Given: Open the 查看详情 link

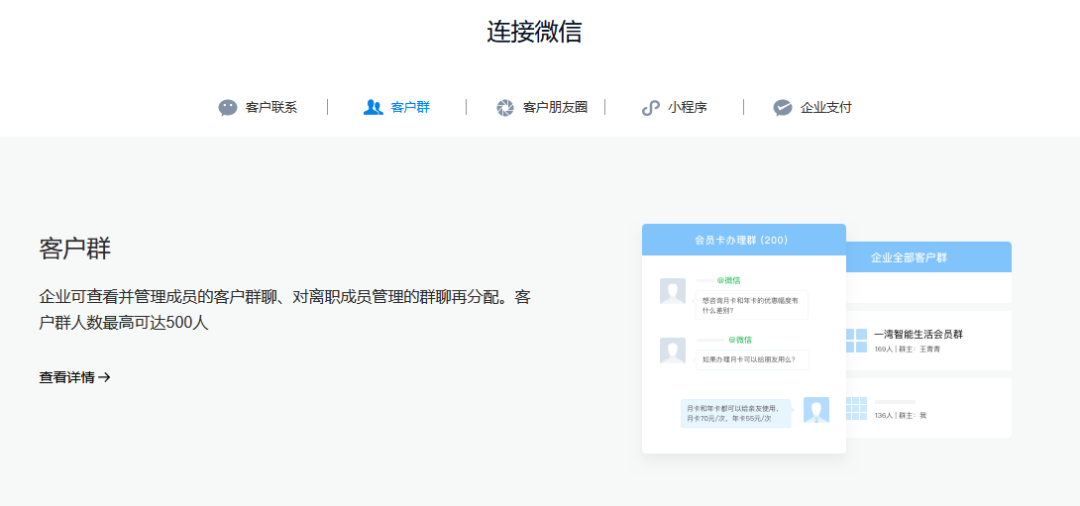Looking at the screenshot, I should coord(74,377).
